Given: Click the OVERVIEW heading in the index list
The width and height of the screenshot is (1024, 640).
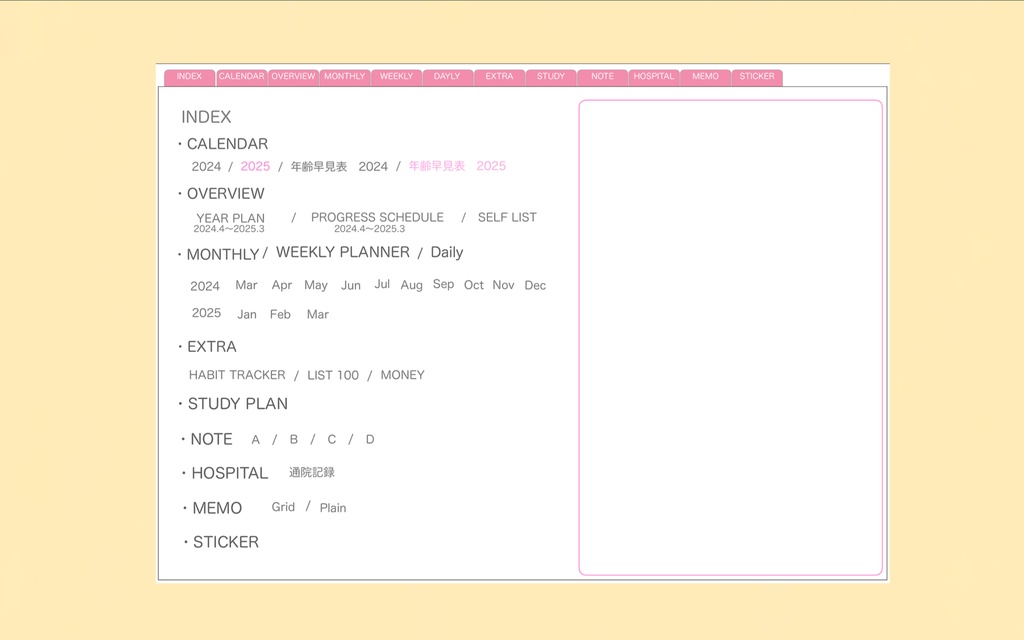Looking at the screenshot, I should [225, 193].
